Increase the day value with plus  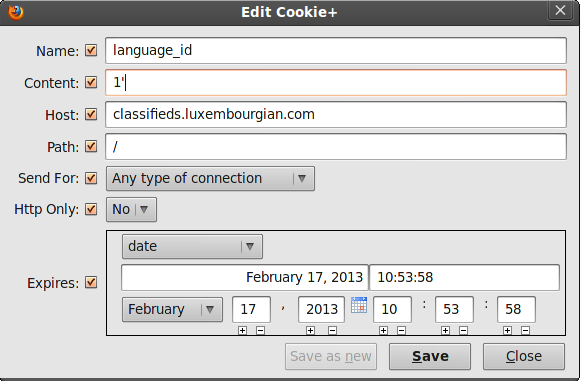pos(242,330)
